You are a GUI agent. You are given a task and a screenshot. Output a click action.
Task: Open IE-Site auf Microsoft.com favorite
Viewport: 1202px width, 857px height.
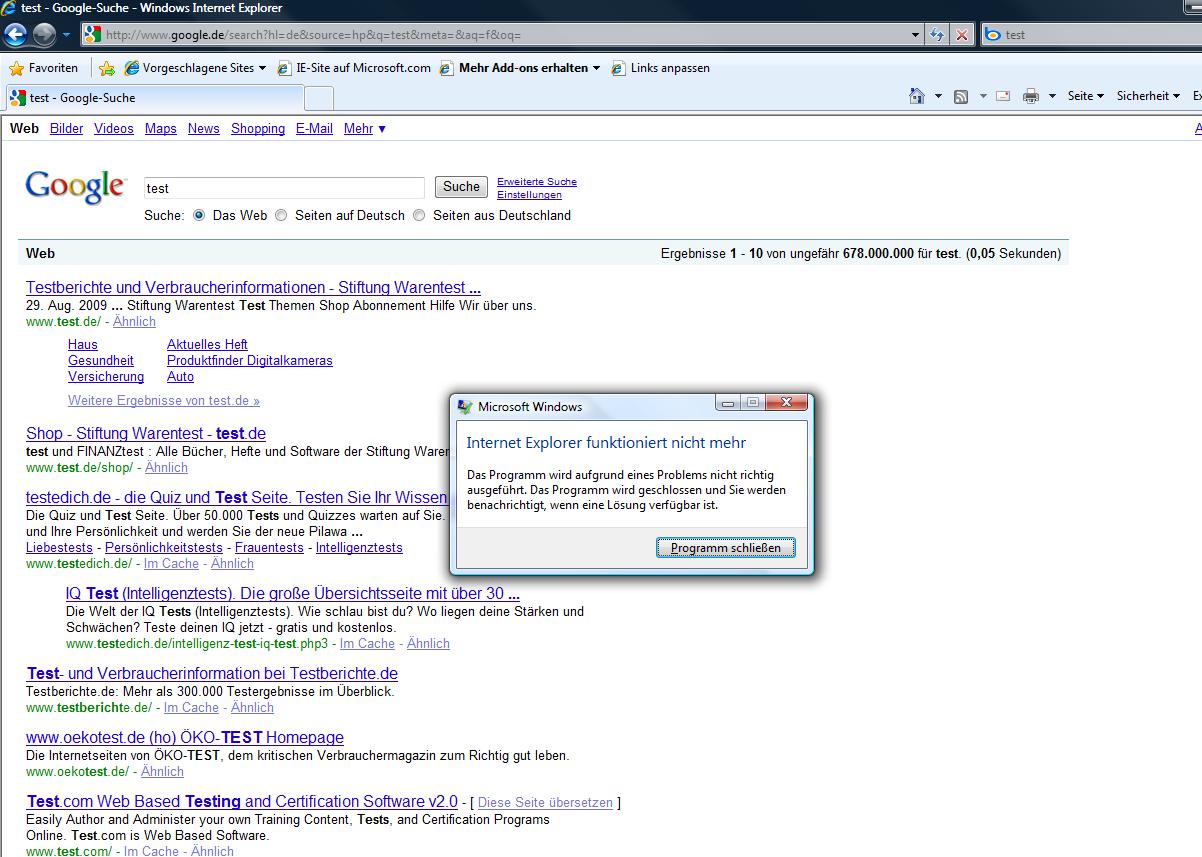point(354,68)
